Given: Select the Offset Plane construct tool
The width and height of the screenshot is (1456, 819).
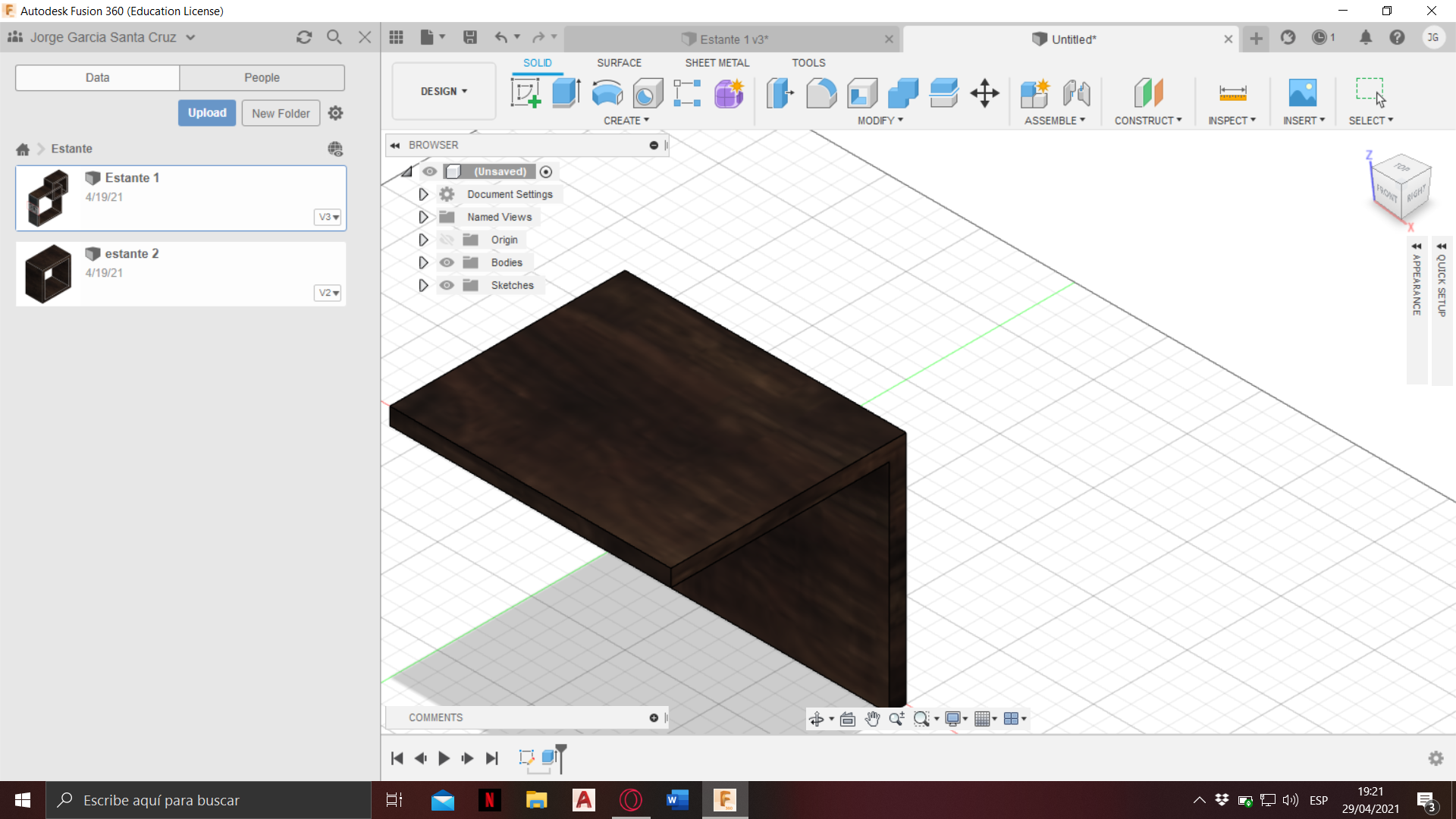Looking at the screenshot, I should [x=1148, y=93].
